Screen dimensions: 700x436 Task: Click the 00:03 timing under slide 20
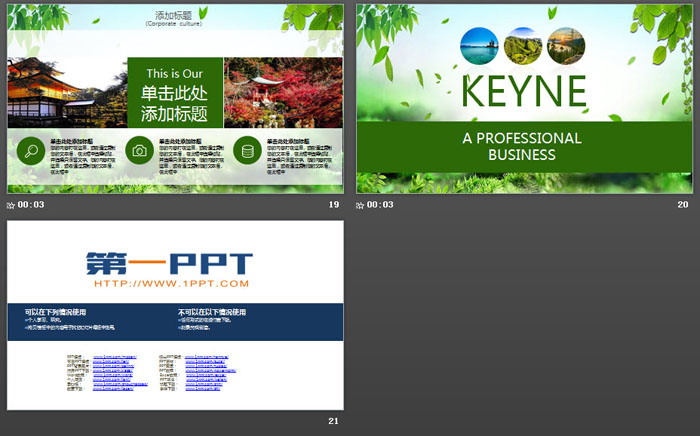(380, 205)
